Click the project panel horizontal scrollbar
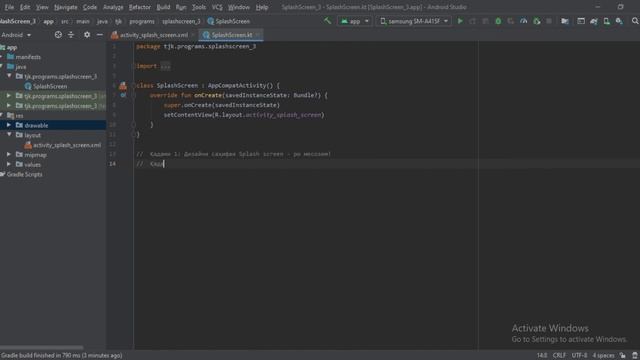This screenshot has width=640, height=360. 42,348
